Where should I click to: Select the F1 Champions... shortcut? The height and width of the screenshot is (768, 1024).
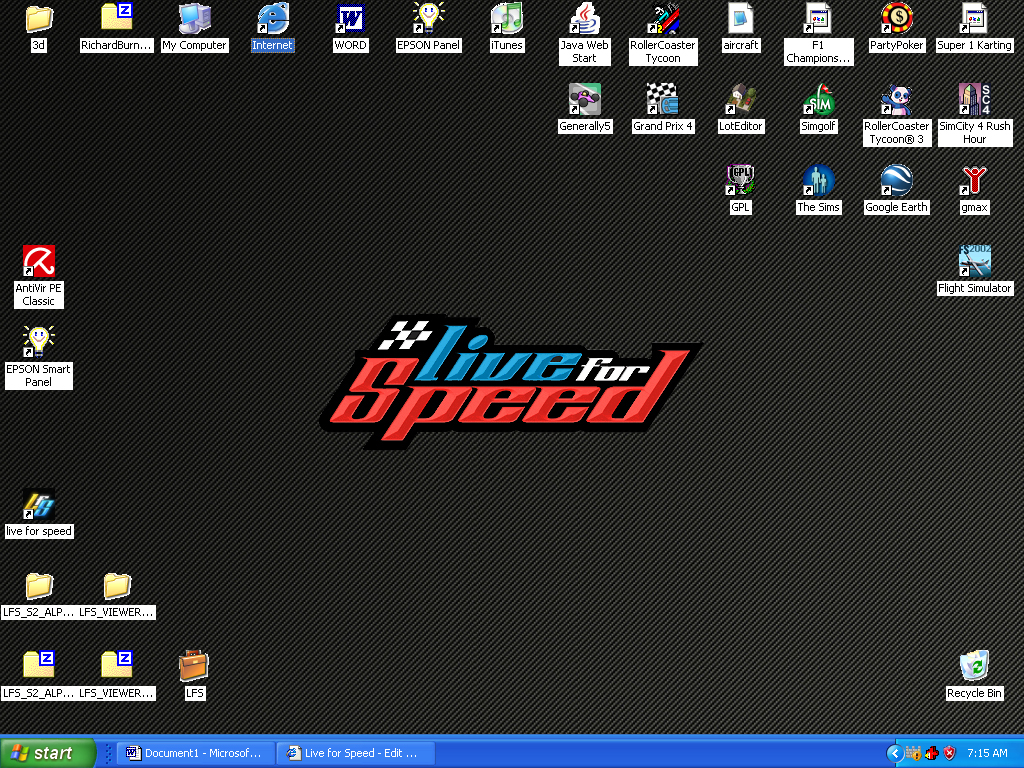coord(818,19)
